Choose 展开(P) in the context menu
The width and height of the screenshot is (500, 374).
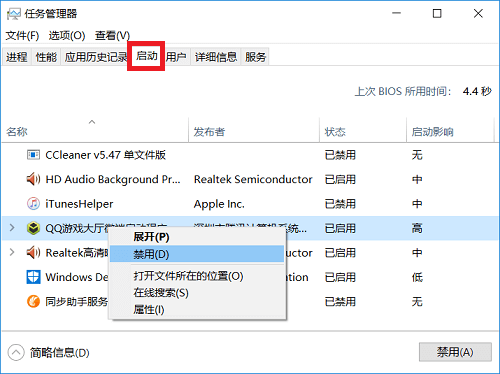[197, 237]
